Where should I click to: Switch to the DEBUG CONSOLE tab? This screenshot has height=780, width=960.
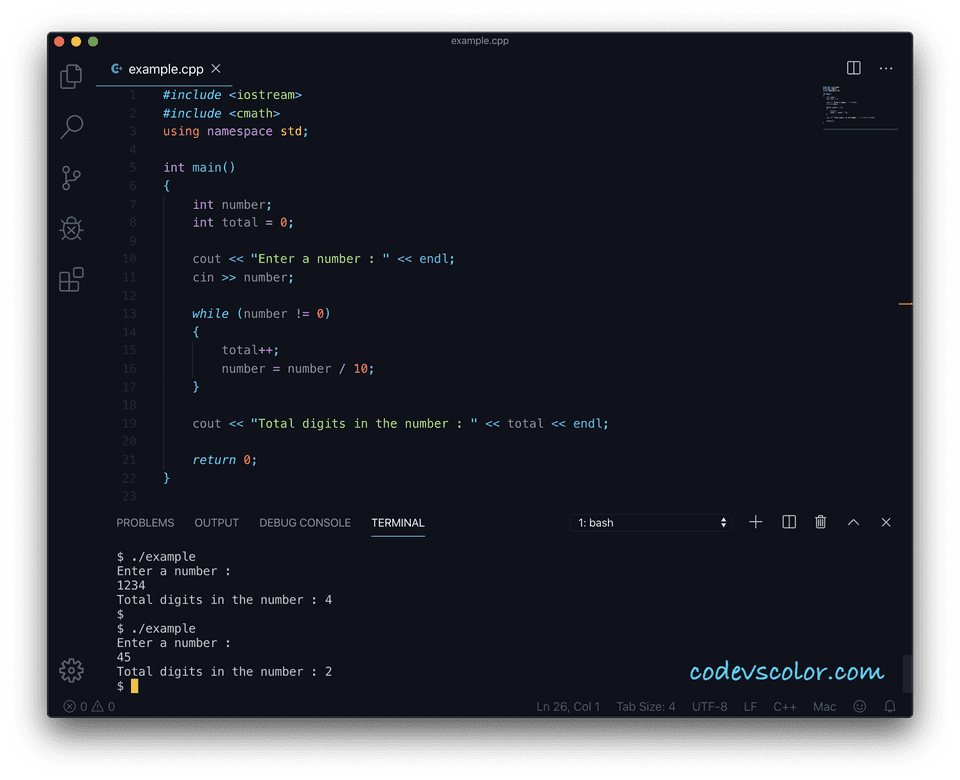point(305,523)
